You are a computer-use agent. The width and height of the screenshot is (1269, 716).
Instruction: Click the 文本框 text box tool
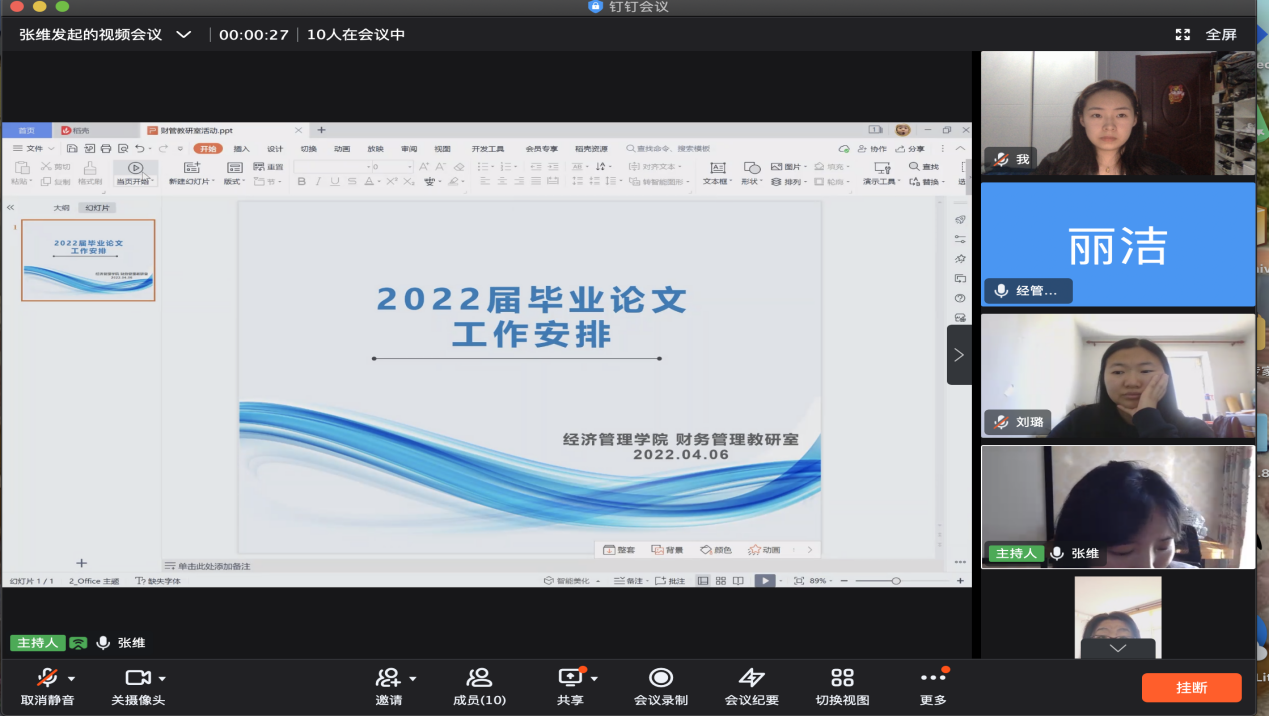(x=716, y=173)
